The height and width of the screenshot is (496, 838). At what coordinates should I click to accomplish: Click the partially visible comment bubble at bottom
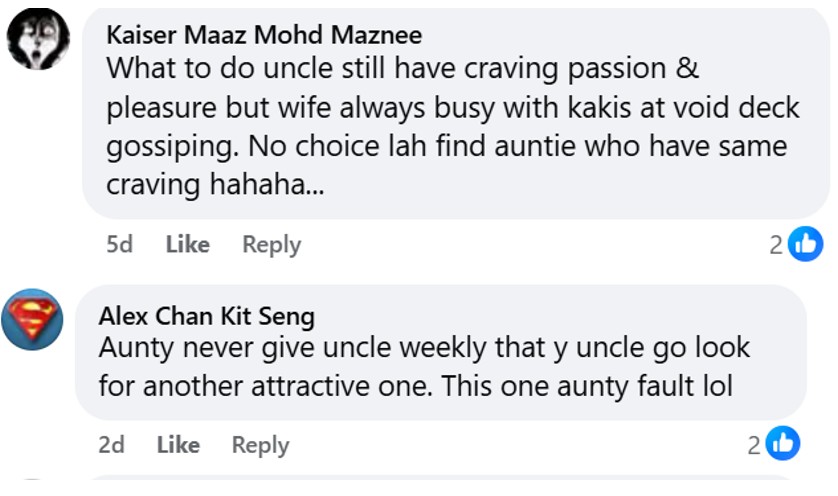pyautogui.click(x=441, y=477)
